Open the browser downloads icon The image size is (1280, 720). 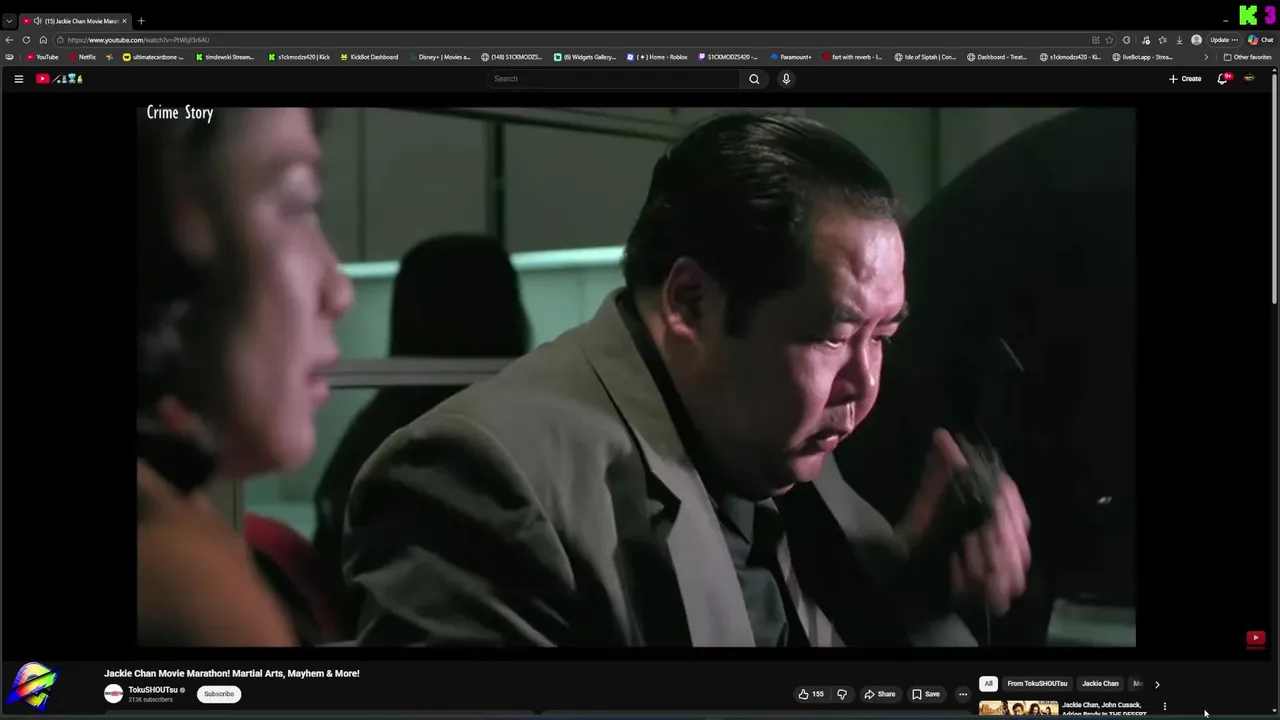point(1179,40)
